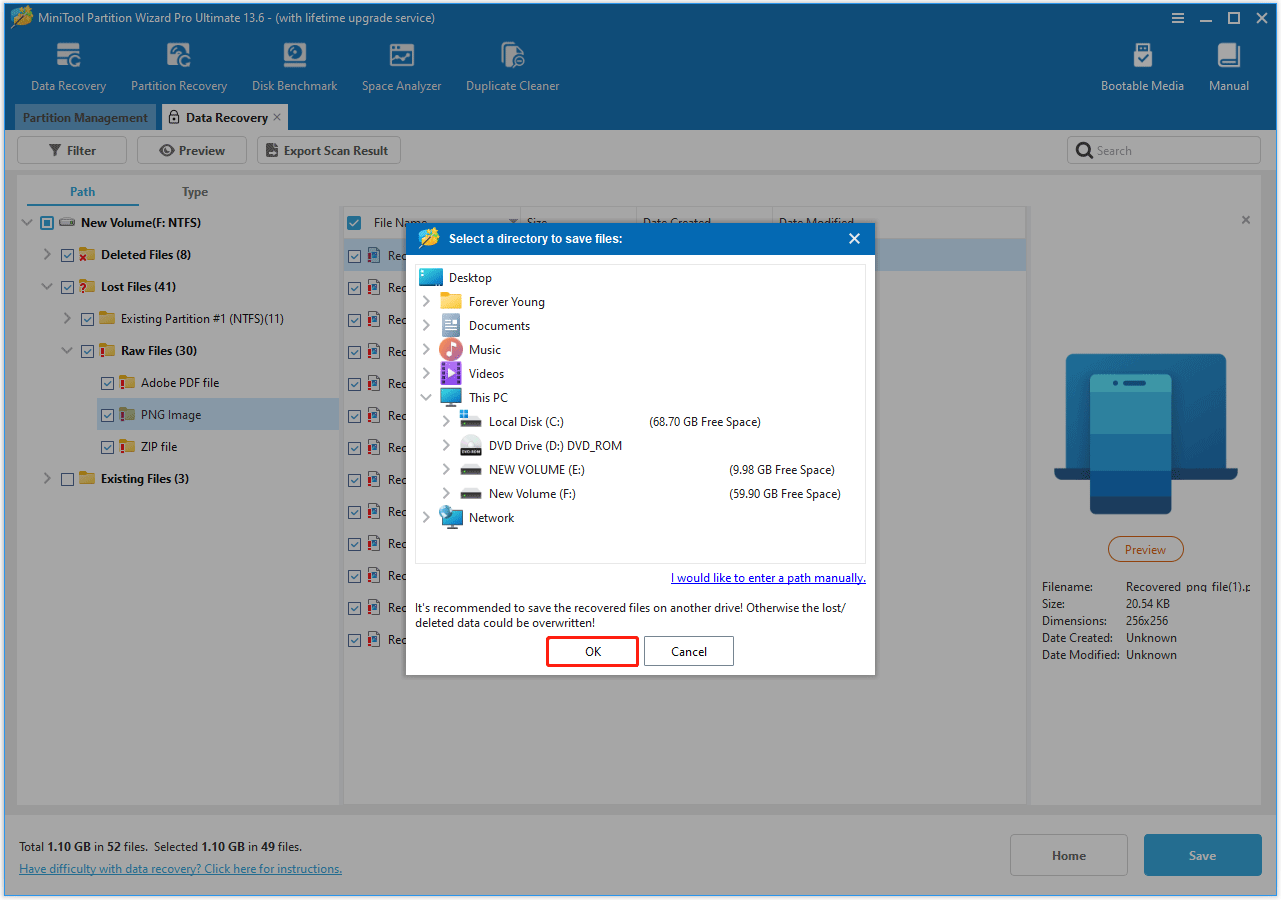Click inside the Search field
The image size is (1282, 900).
(1163, 150)
